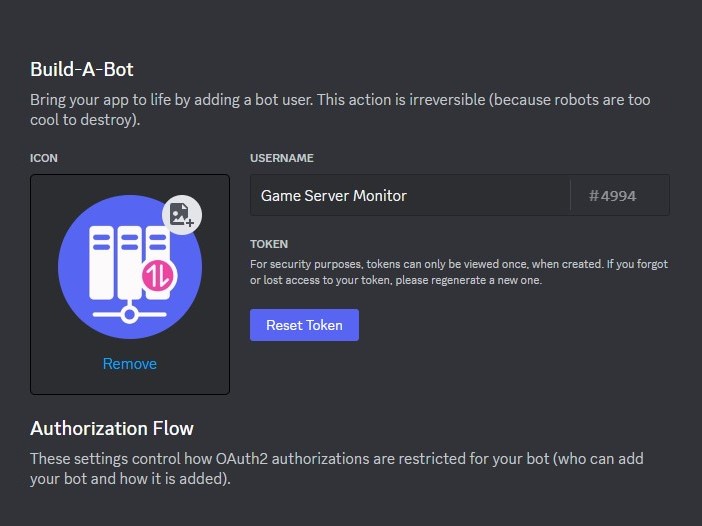Click the ICON section label
The width and height of the screenshot is (702, 526).
point(44,158)
